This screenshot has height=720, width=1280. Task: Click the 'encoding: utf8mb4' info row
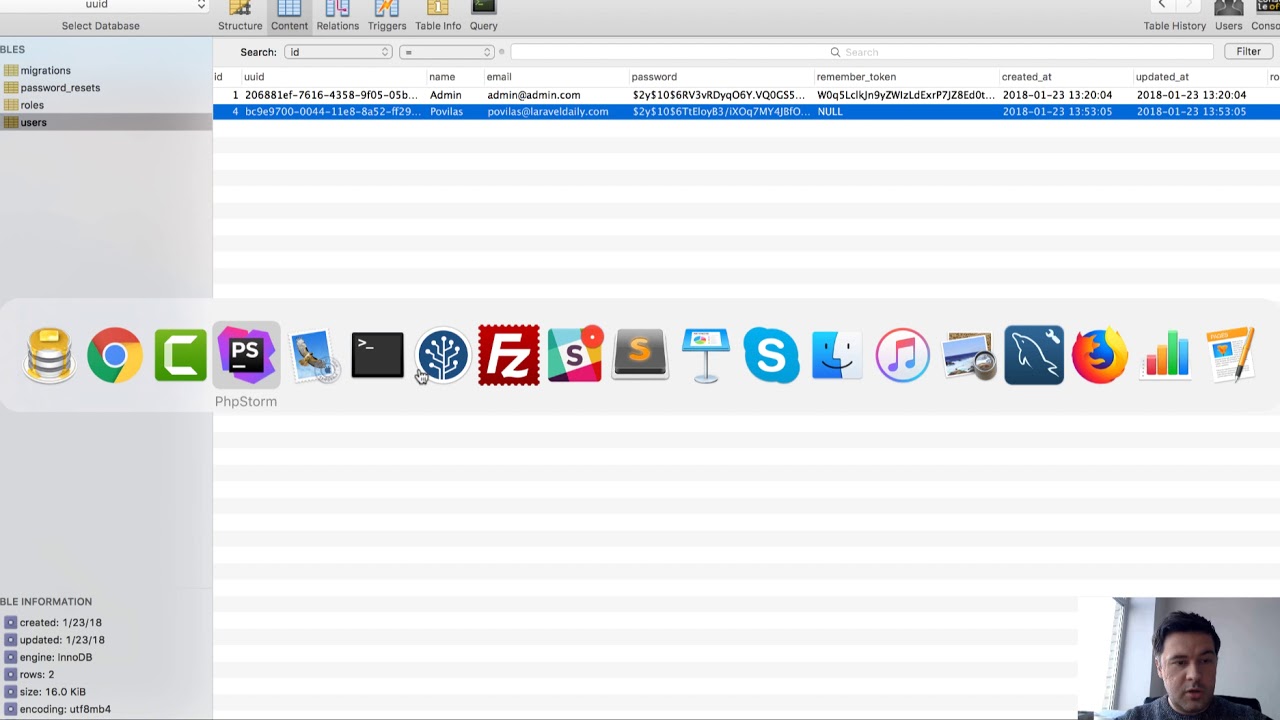(x=65, y=709)
